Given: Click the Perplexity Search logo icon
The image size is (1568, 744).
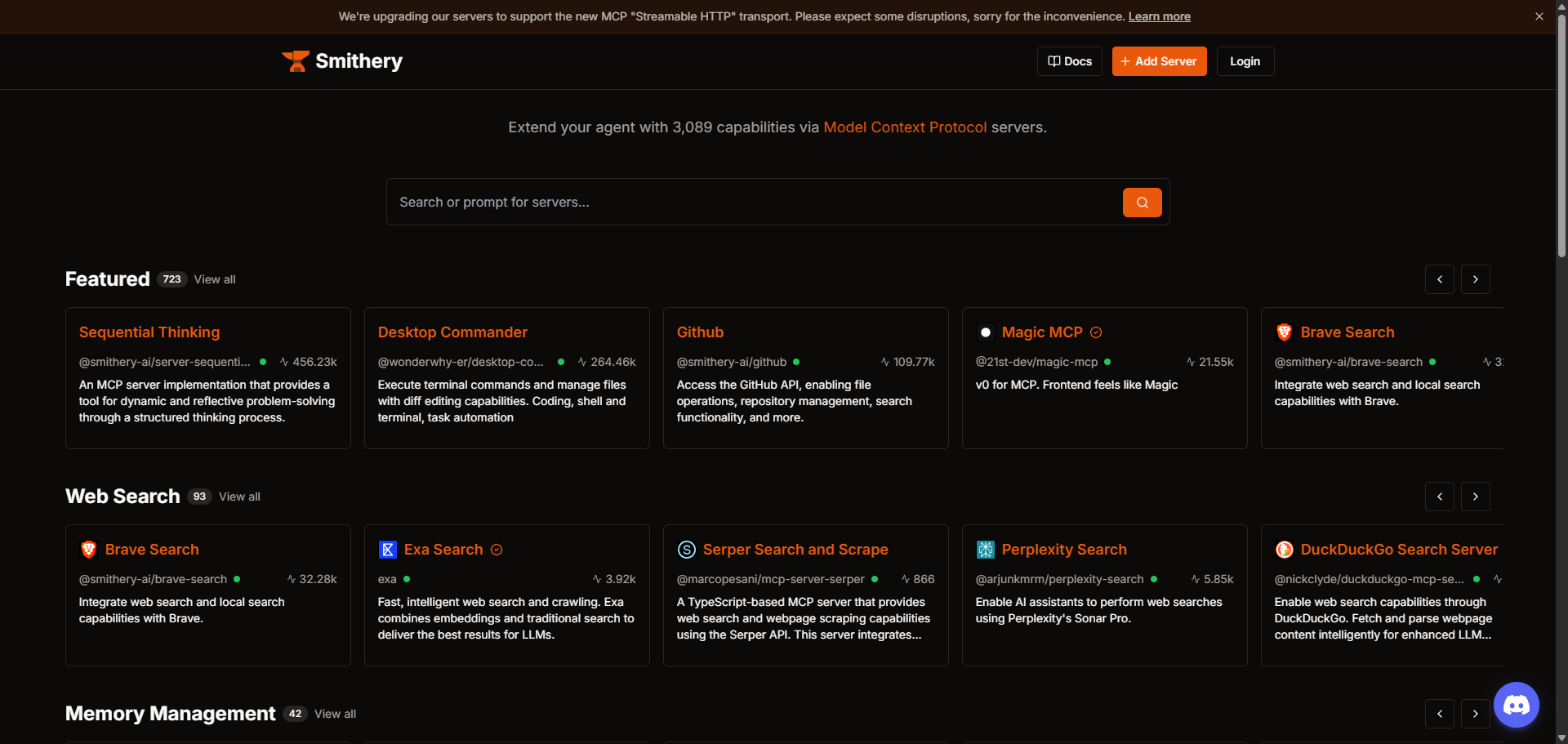Looking at the screenshot, I should click(985, 550).
